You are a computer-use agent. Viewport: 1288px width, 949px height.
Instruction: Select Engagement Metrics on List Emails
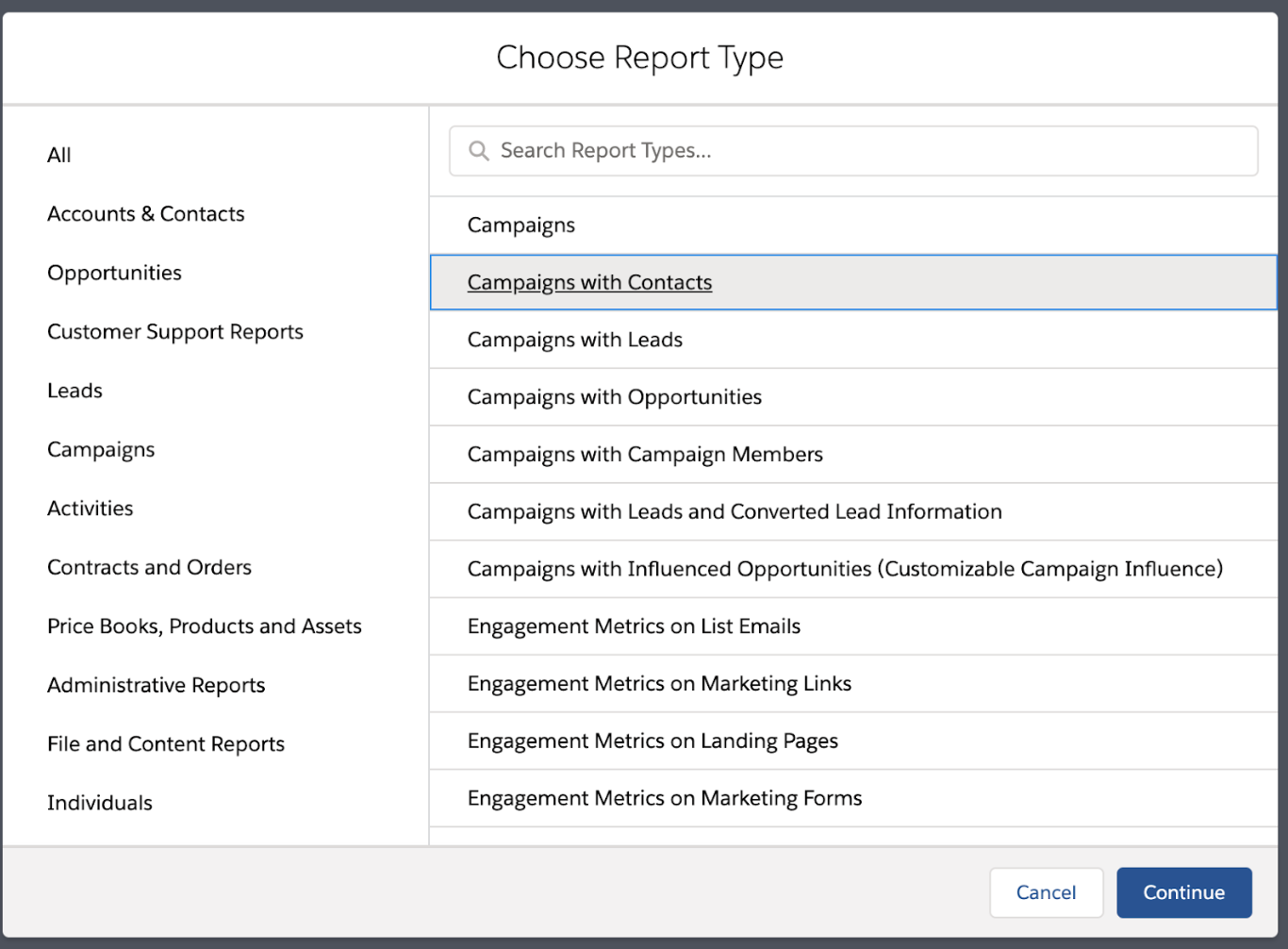pyautogui.click(x=853, y=626)
